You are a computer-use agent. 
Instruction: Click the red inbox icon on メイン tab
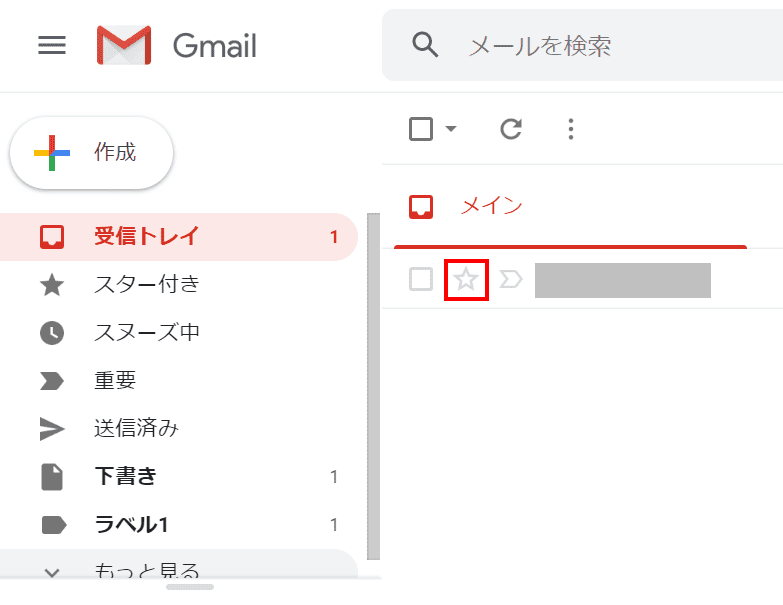(421, 207)
